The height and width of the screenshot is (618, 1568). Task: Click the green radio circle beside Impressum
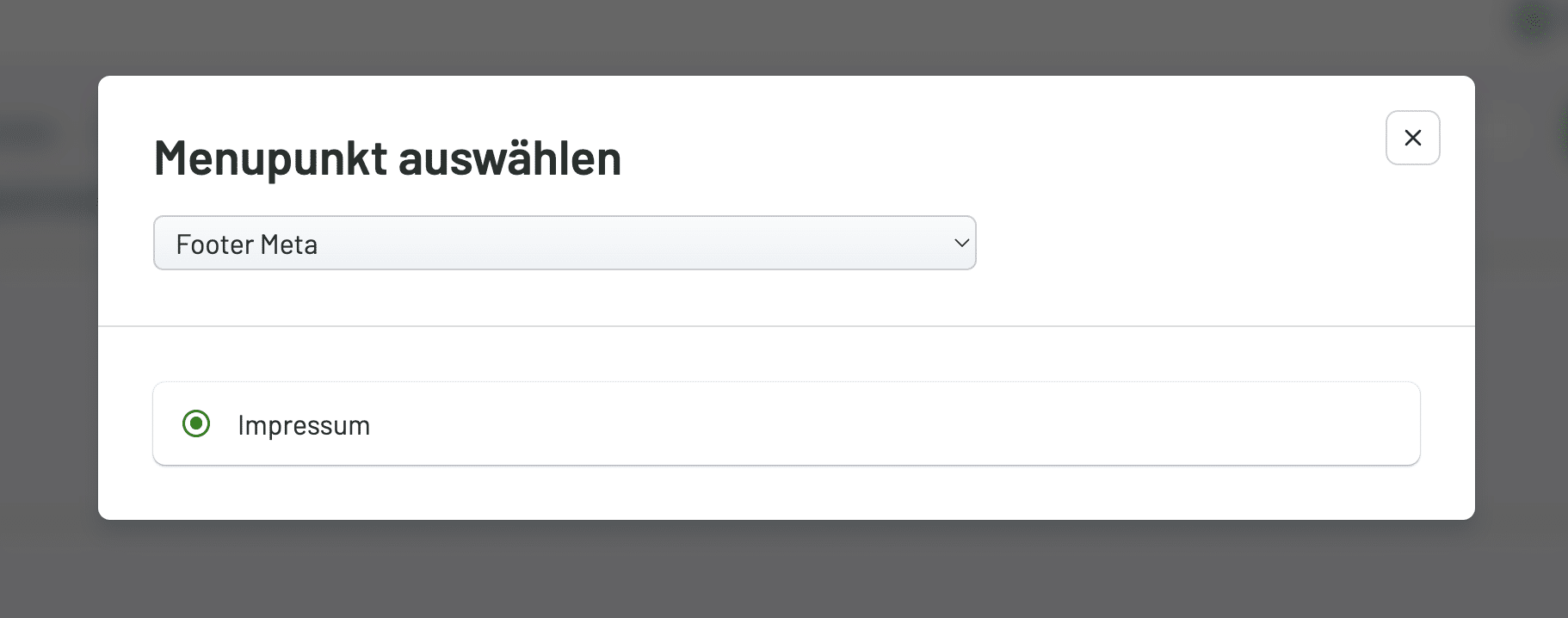click(196, 423)
